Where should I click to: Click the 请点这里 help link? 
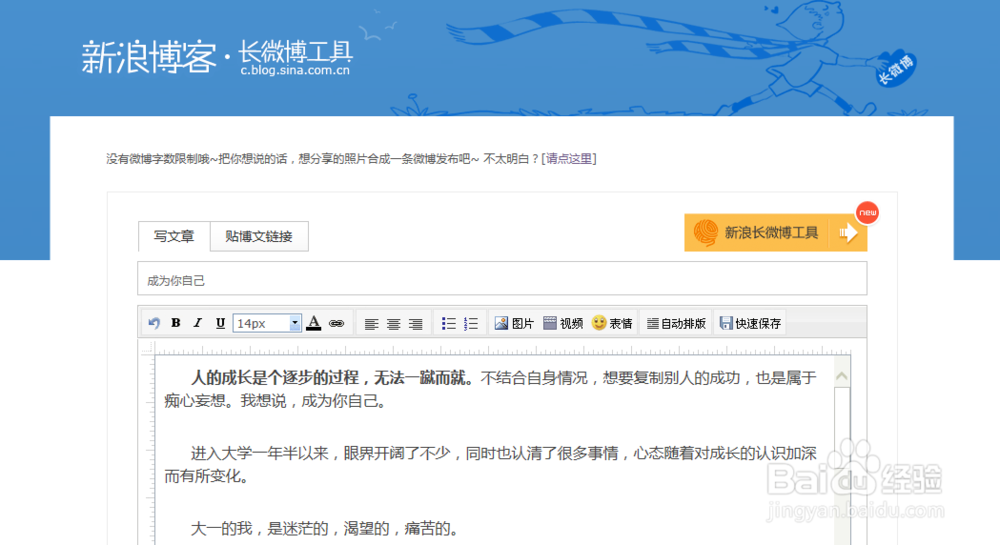point(569,159)
